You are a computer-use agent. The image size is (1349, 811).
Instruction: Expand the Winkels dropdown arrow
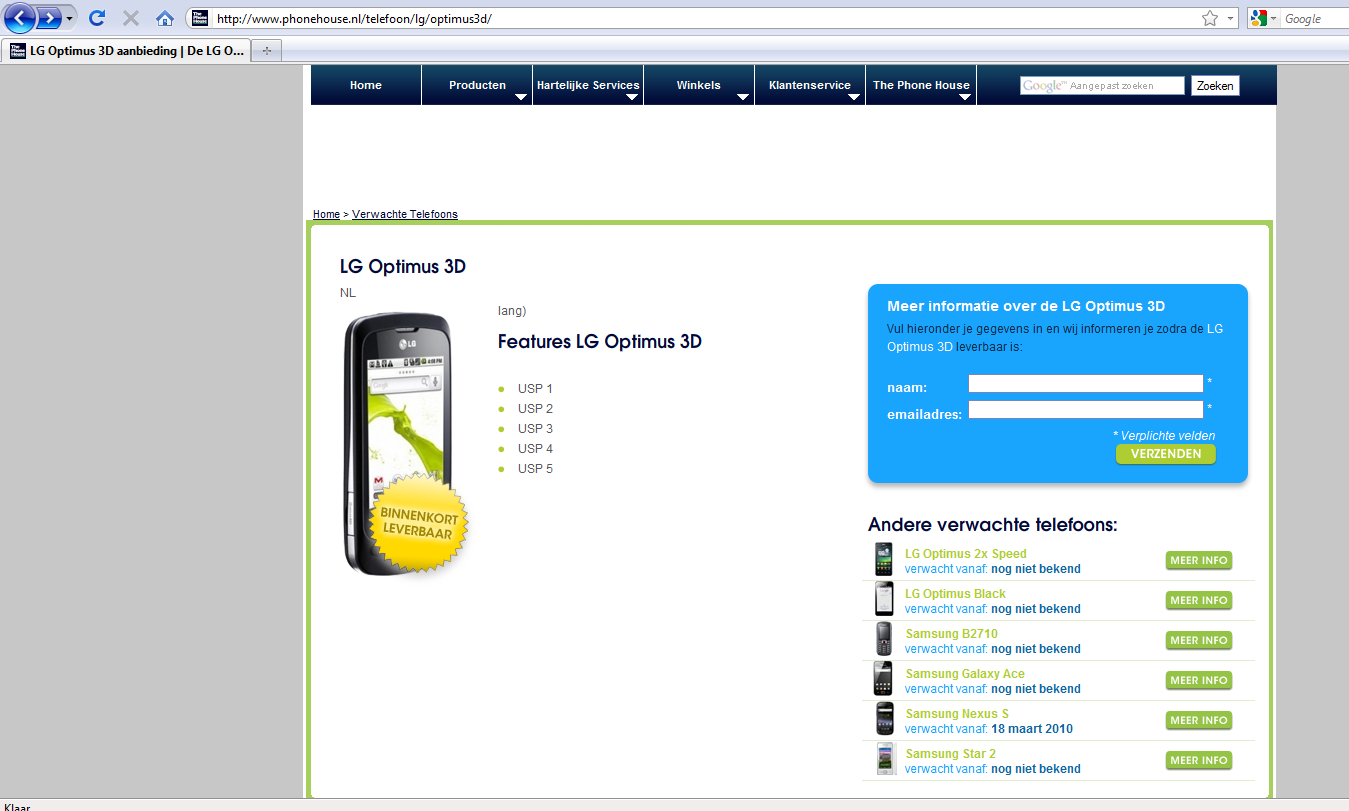(x=743, y=97)
